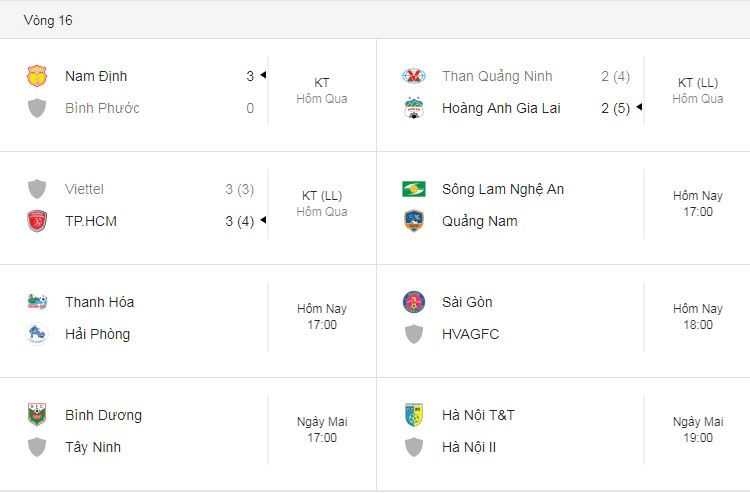Select the Vòng 16 round header
This screenshot has height=493, width=750.
click(x=48, y=20)
